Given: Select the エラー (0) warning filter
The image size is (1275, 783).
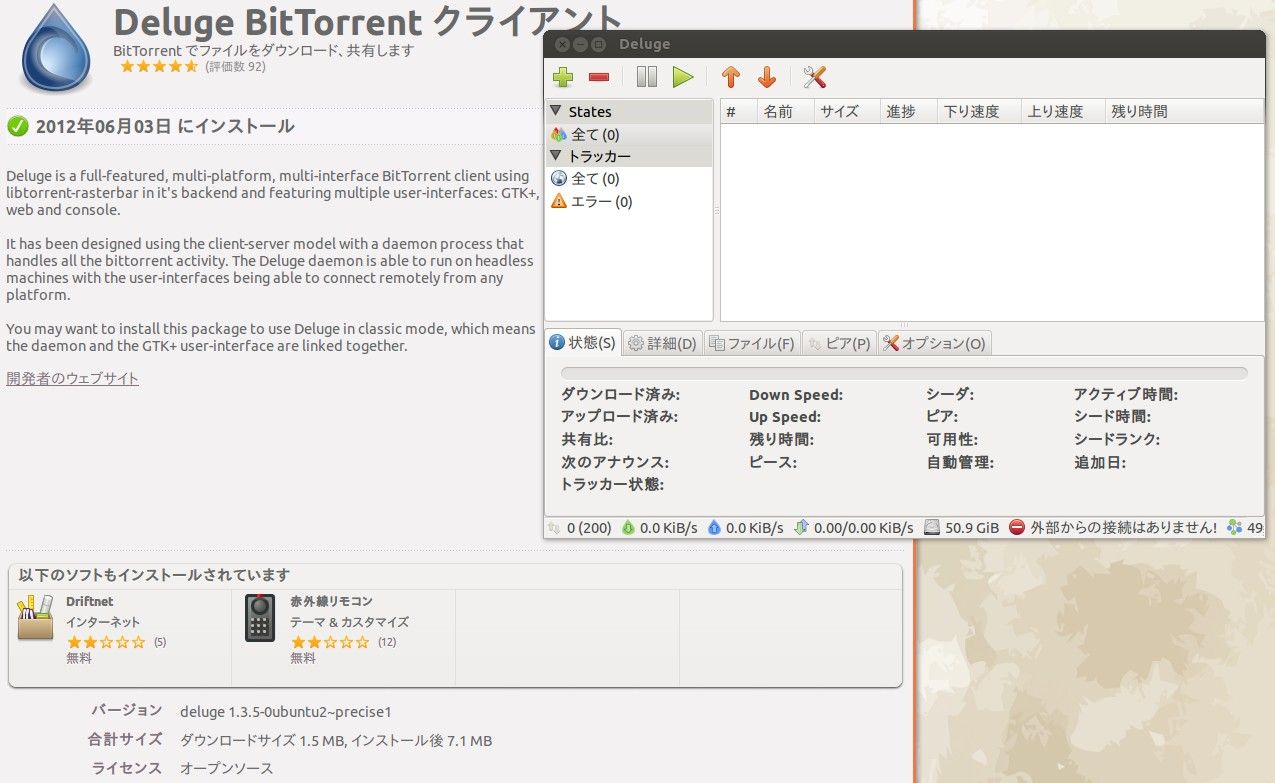Looking at the screenshot, I should 629,202.
